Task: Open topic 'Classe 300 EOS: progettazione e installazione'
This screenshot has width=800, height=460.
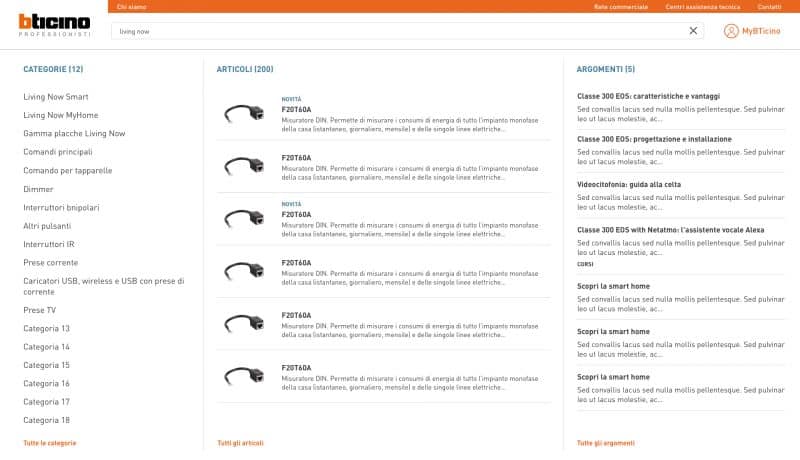Action: [x=654, y=139]
